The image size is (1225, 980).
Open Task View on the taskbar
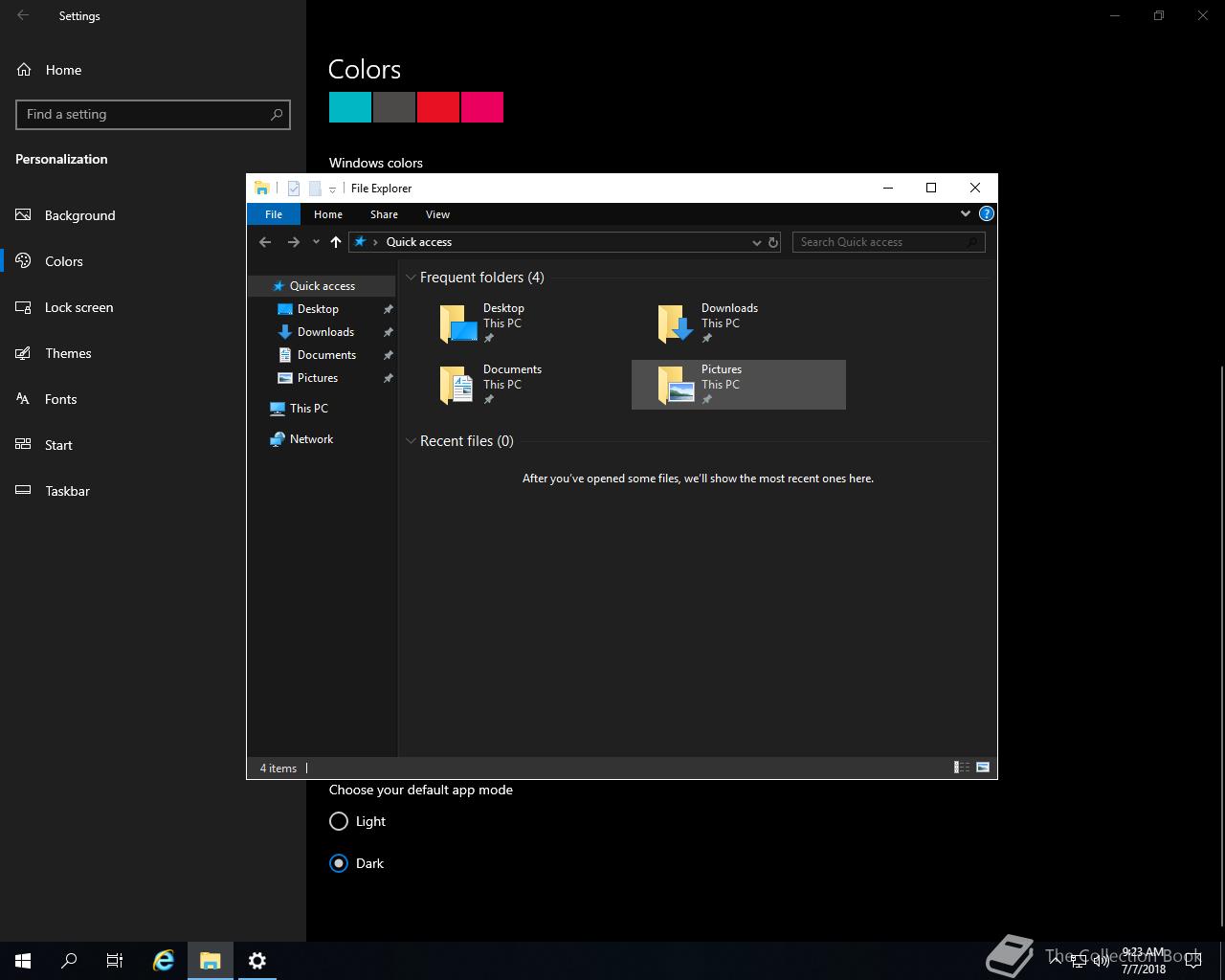coord(115,961)
